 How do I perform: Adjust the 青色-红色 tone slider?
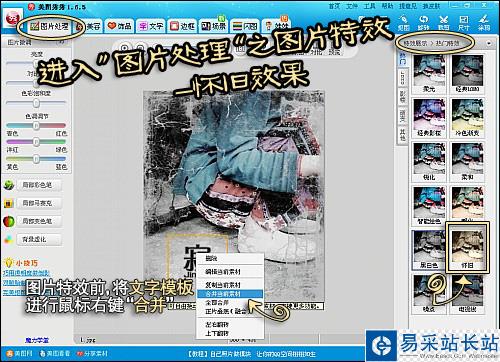click(x=36, y=126)
